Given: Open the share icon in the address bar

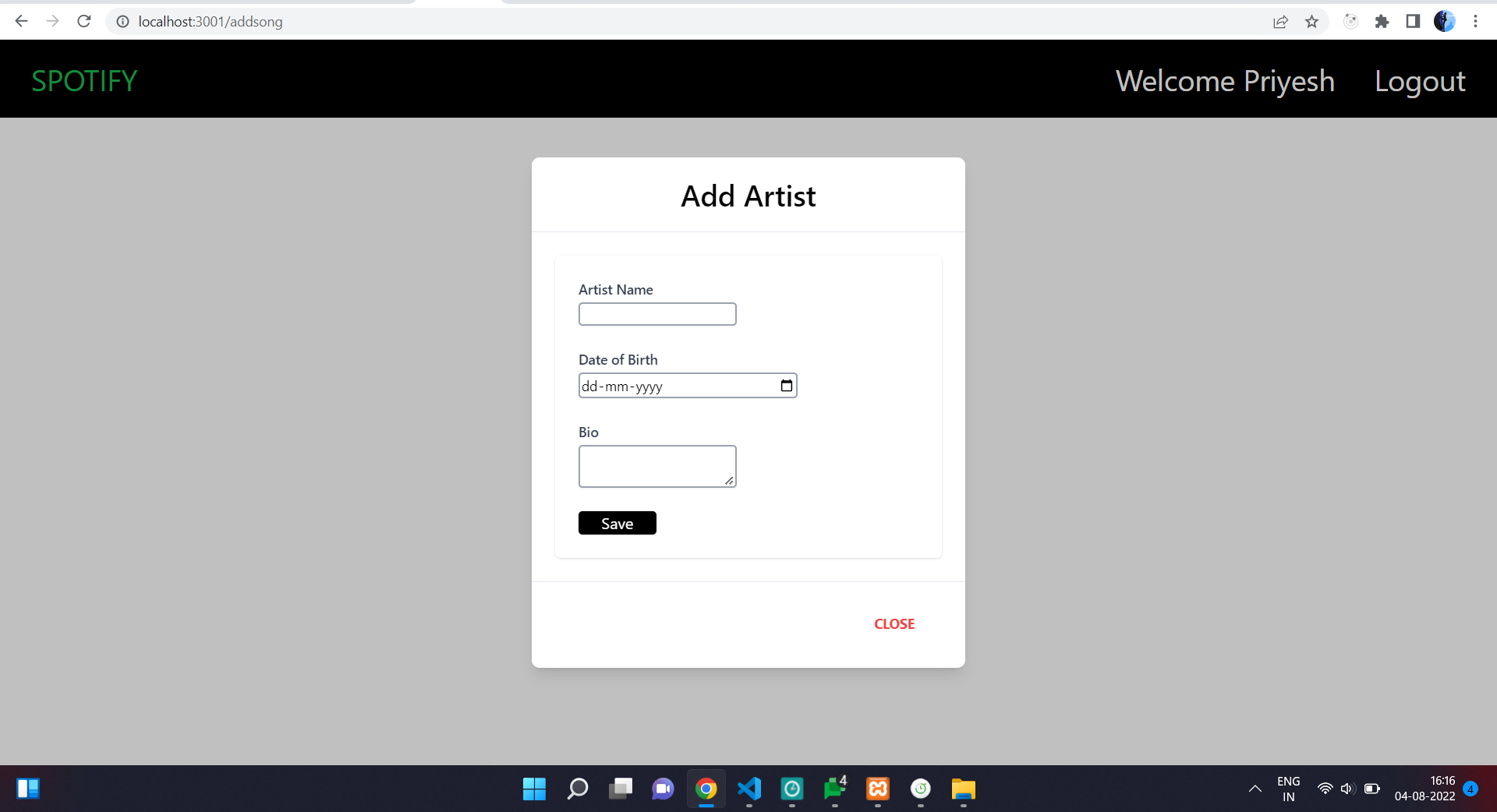Looking at the screenshot, I should click(x=1281, y=21).
